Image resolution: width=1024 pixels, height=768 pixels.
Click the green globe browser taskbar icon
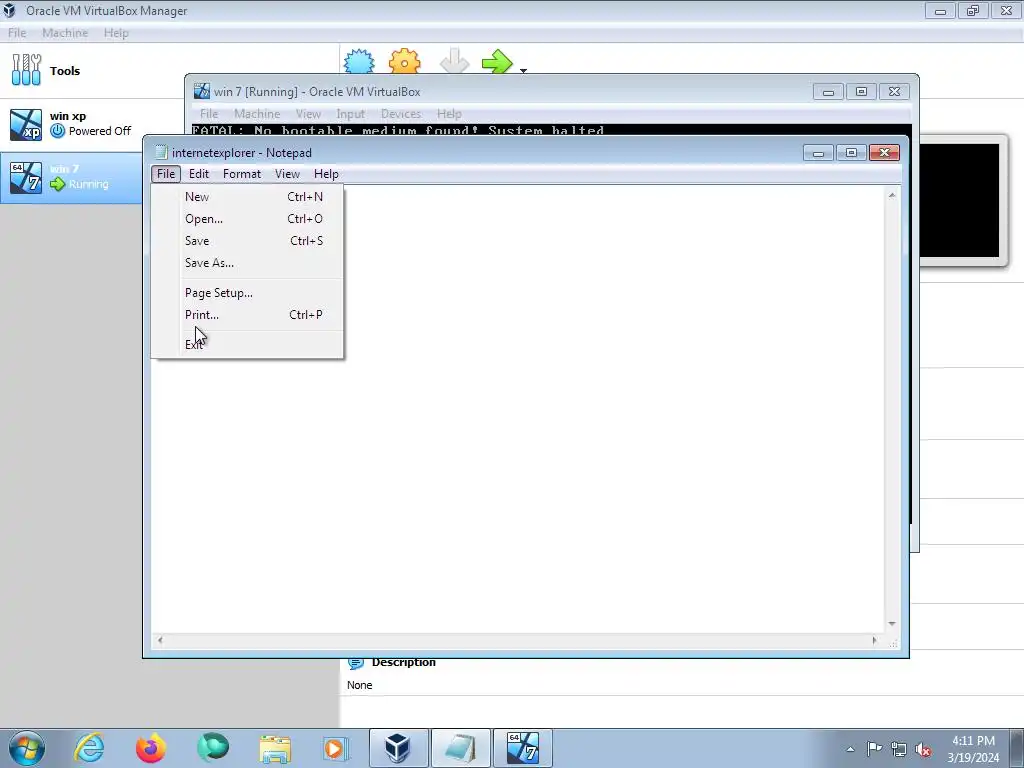pos(213,748)
